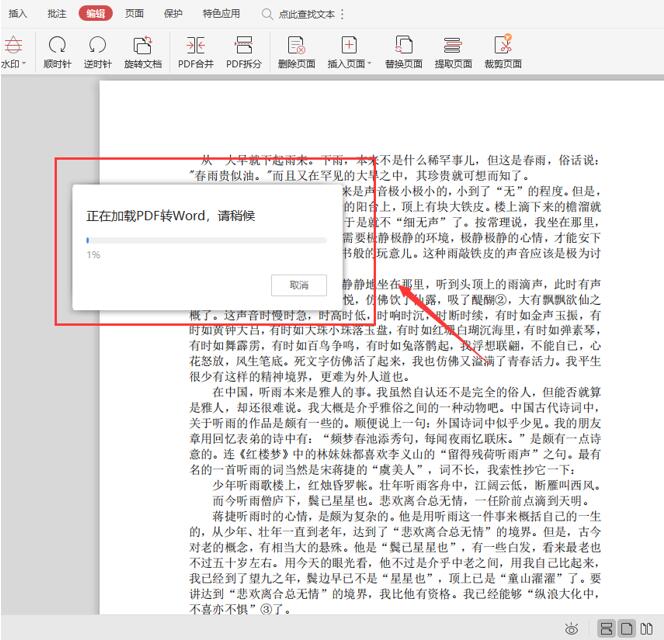Open the 插入 tab
Screen dimensions: 664x640
pos(17,14)
